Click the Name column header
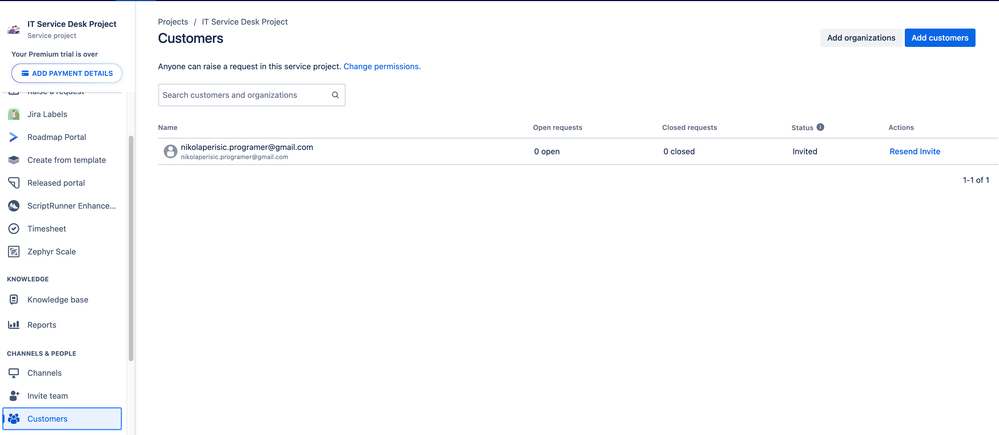This screenshot has width=999, height=435. coord(168,127)
